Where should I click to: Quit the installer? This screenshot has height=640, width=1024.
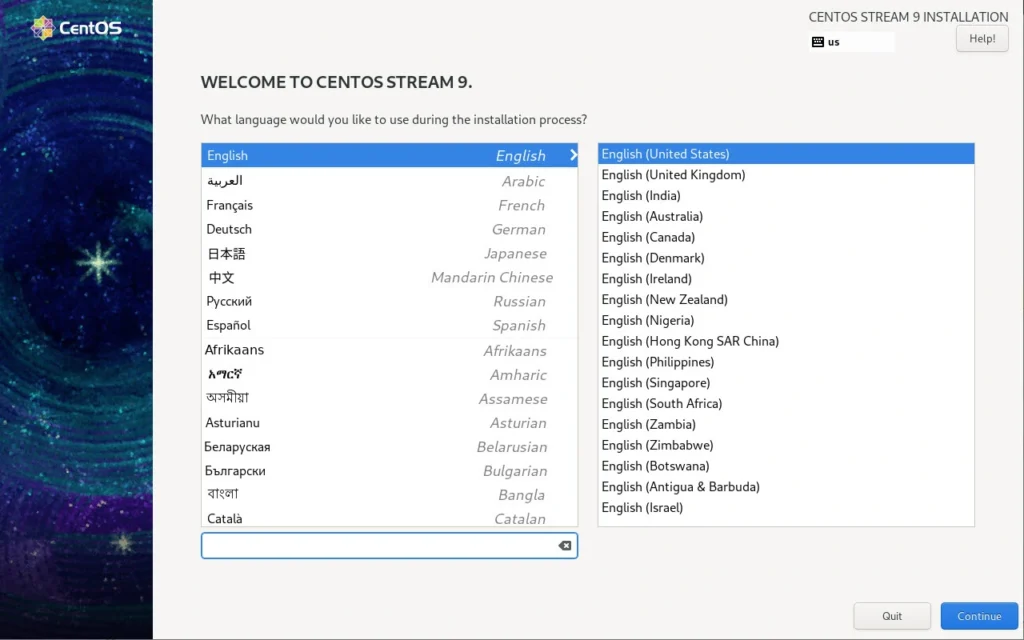(892, 616)
